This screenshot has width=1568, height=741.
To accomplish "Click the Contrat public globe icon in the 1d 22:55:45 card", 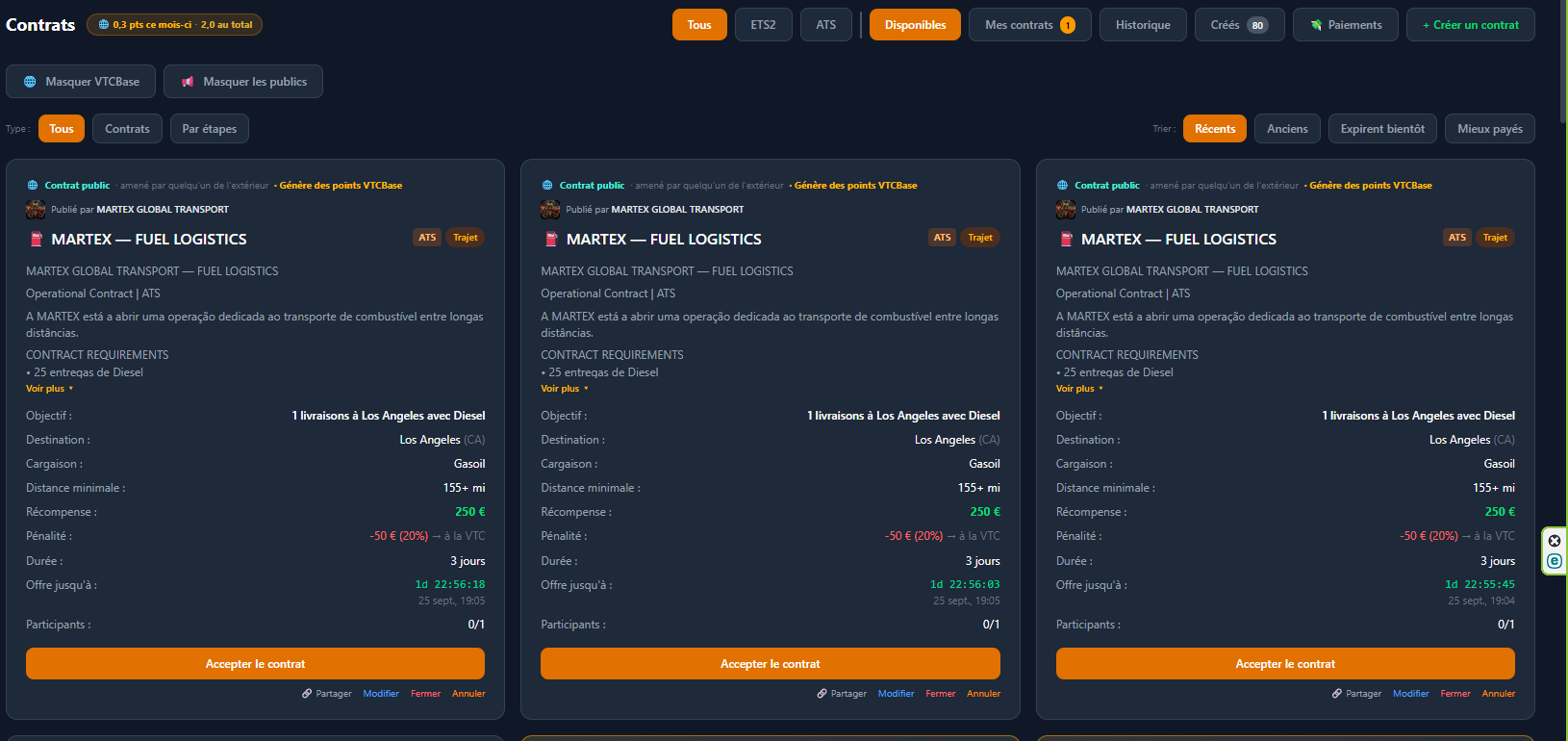I will point(1062,186).
